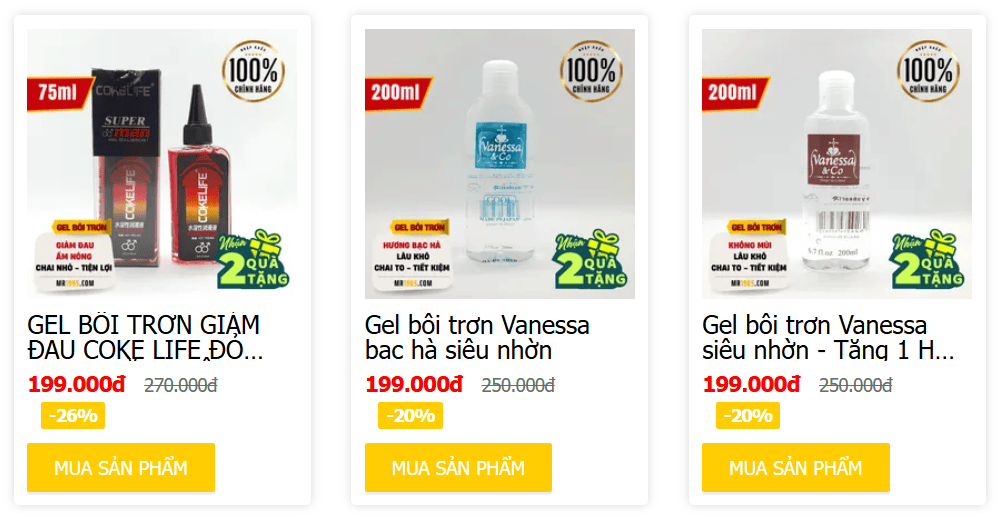Screen dimensions: 1003x517
Task: Click MUA SẢN PHẨM under Vanessa siêu nhờn Tặng 1
Action: coord(796,468)
